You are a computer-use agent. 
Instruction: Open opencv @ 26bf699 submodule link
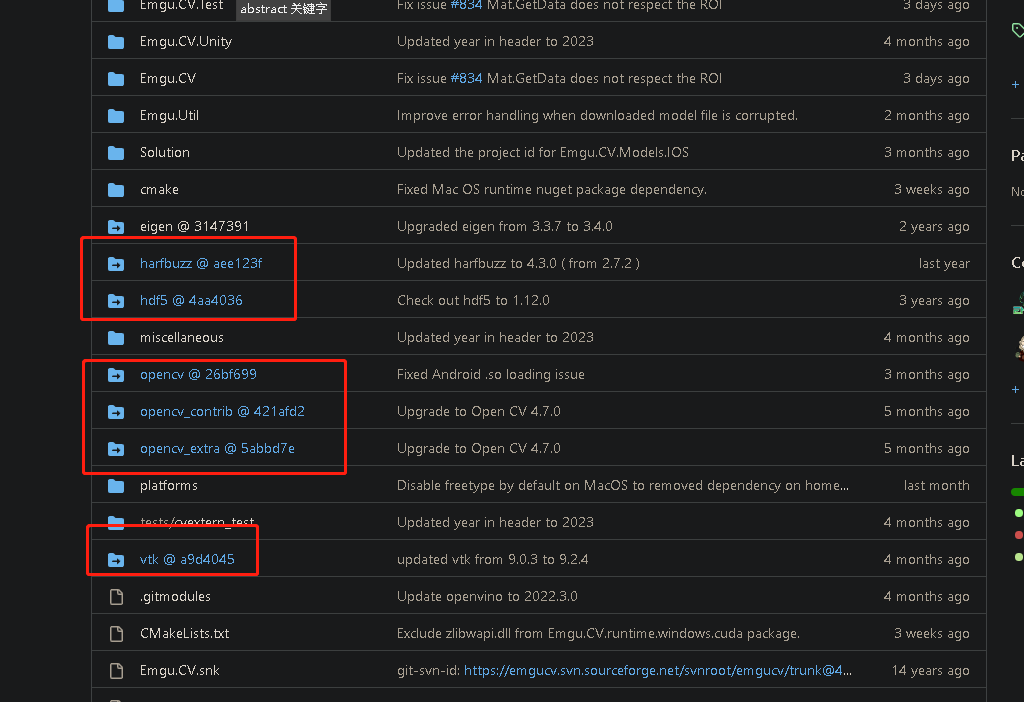point(198,374)
